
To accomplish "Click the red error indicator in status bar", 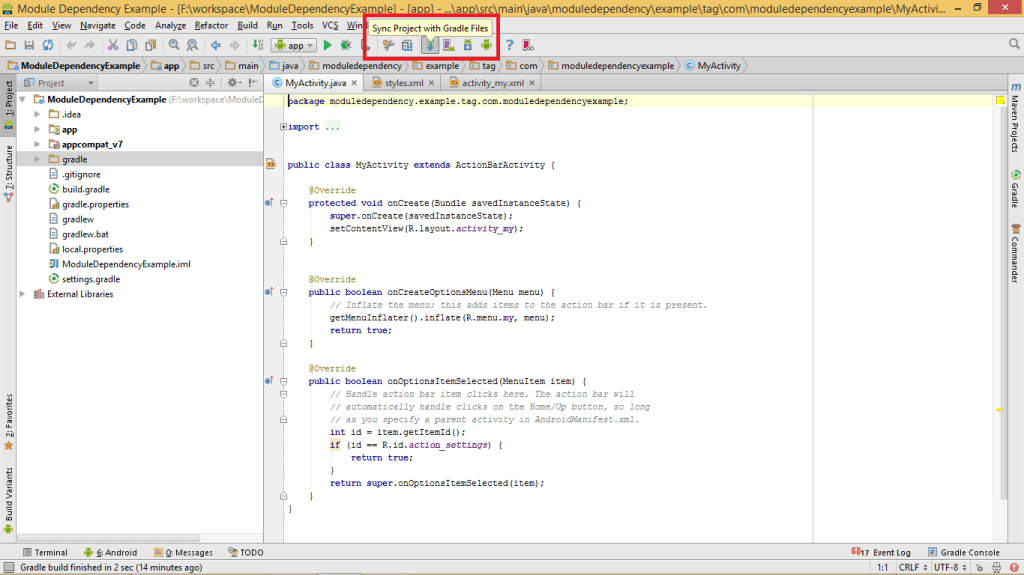I will pos(1014,568).
